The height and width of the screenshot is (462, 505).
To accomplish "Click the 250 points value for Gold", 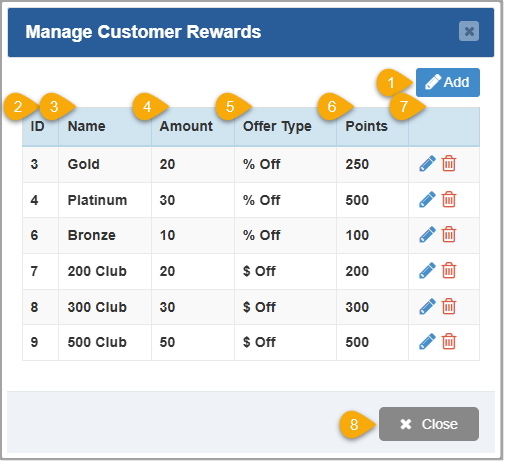I will [357, 164].
